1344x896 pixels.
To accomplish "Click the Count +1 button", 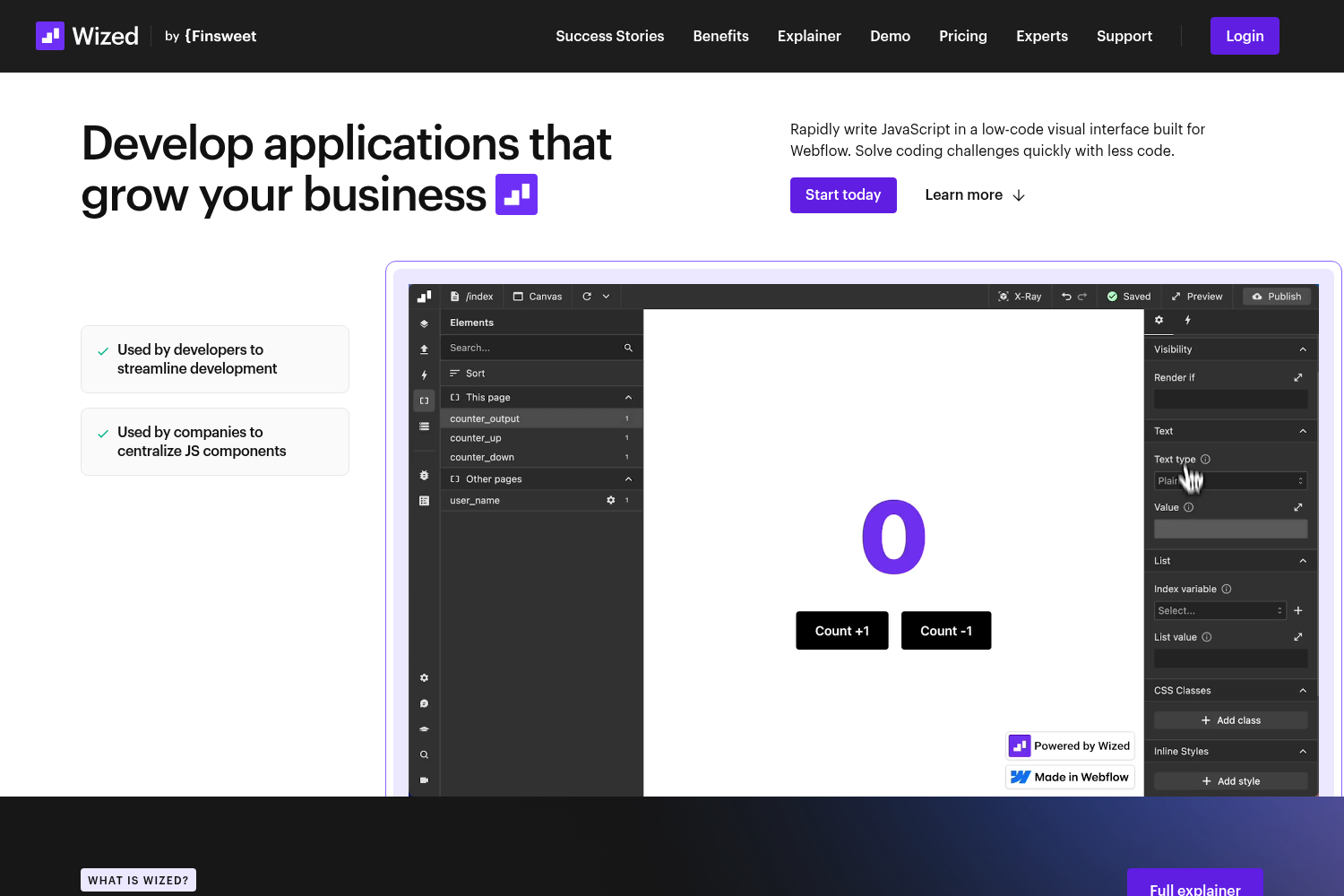I will (842, 631).
